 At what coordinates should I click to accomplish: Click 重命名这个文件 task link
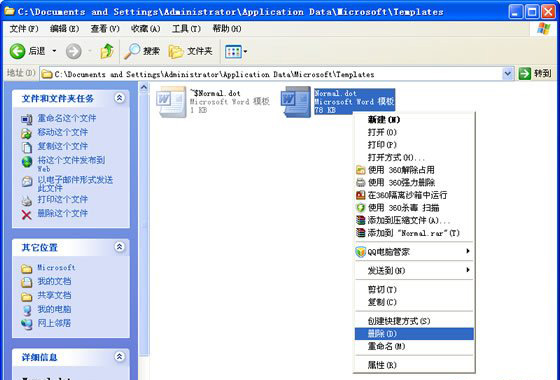[67, 118]
